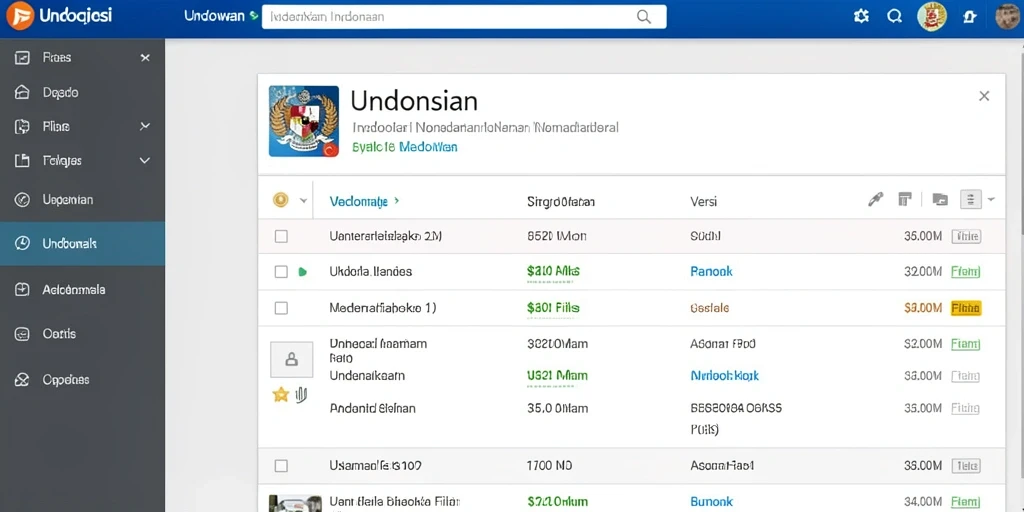Viewport: 1024px width, 512px height.
Task: Click the magnifier icon inside the search field
Action: pyautogui.click(x=644, y=17)
